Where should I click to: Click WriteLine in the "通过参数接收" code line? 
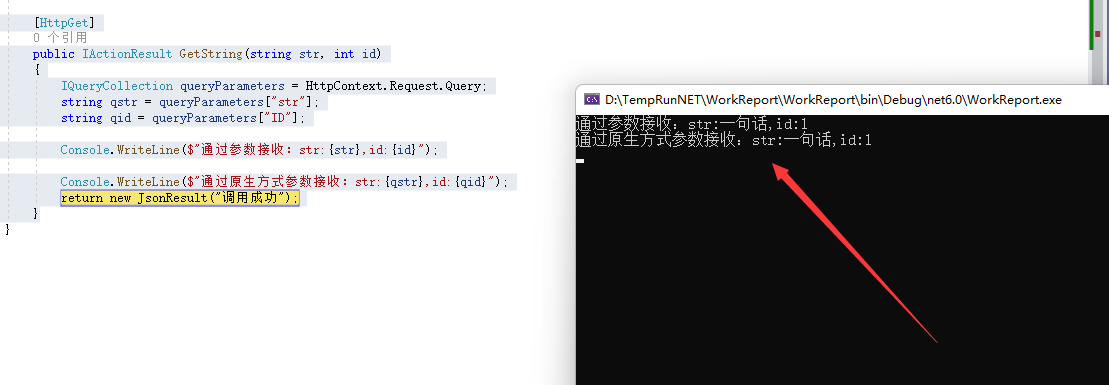click(x=148, y=150)
